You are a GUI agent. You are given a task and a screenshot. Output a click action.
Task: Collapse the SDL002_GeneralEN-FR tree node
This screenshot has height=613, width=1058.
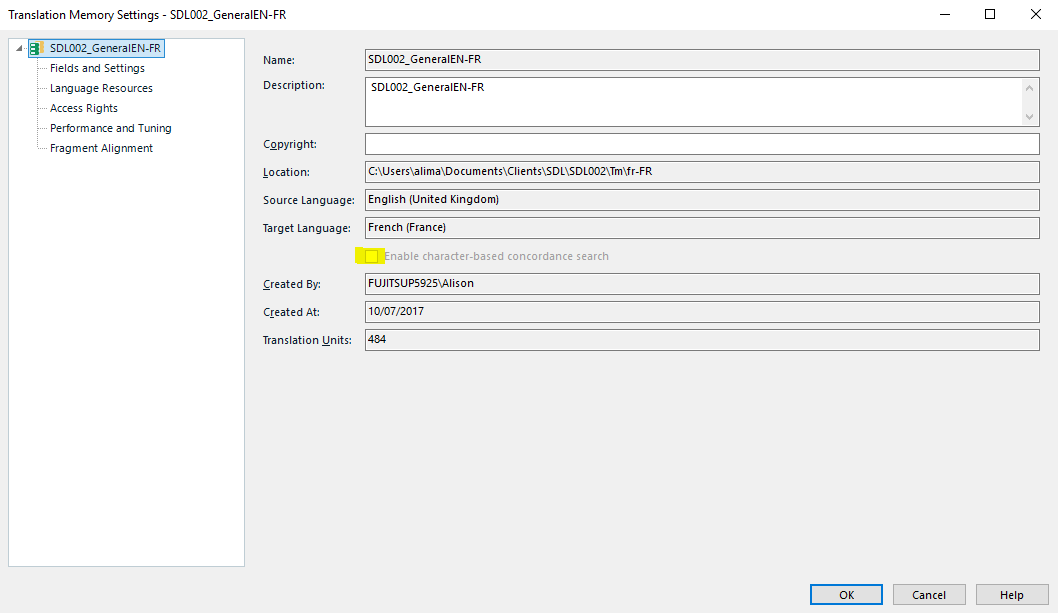[x=20, y=48]
